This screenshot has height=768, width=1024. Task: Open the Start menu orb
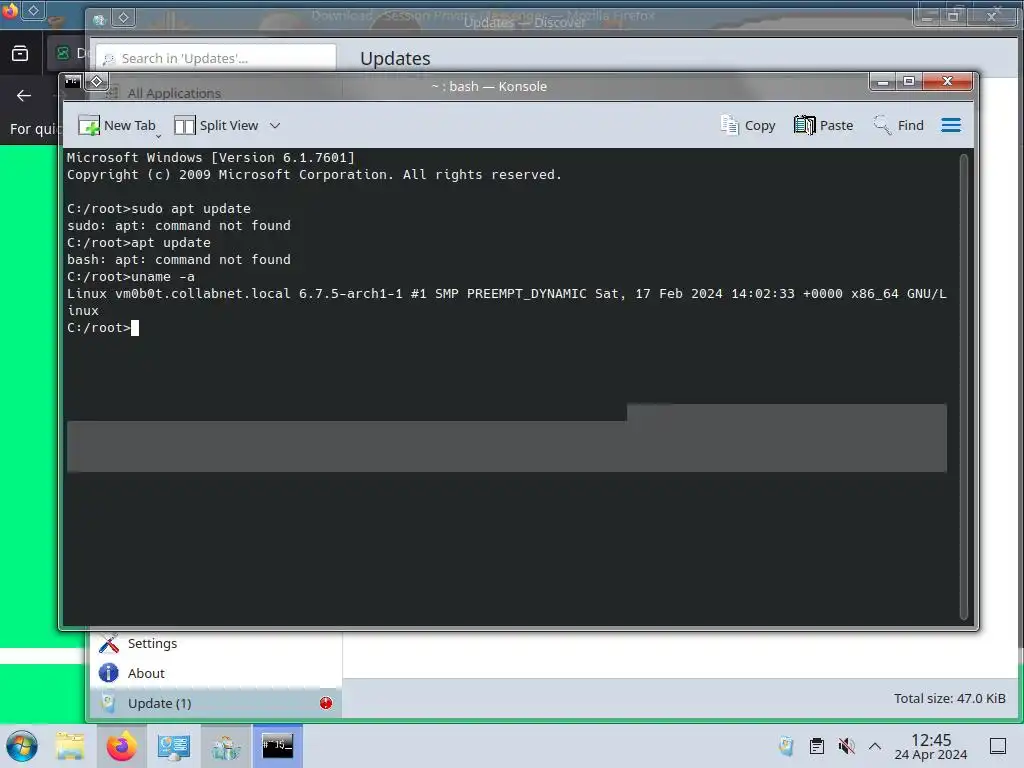pos(22,746)
